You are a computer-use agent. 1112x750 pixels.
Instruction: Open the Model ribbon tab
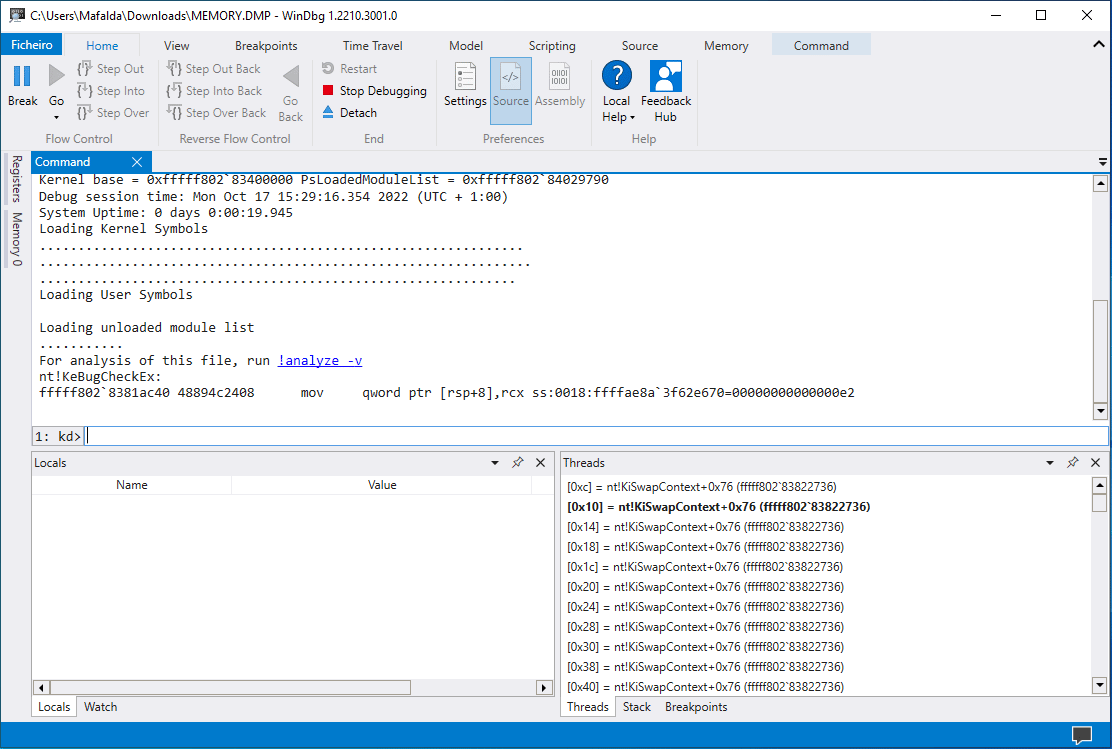coord(466,45)
